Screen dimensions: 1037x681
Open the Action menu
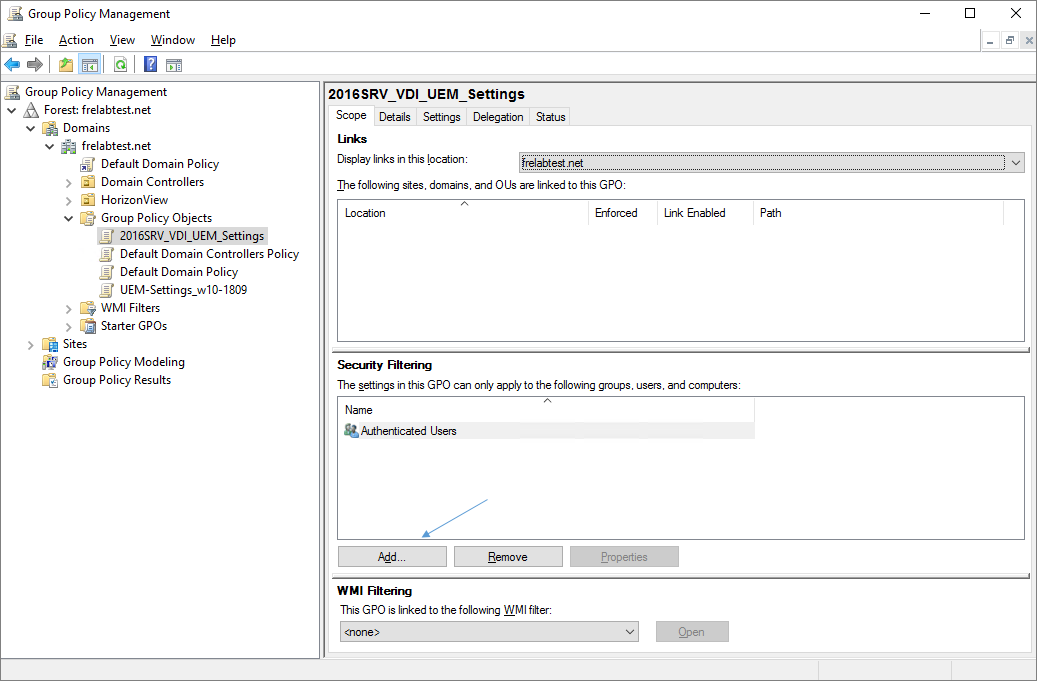pos(76,40)
